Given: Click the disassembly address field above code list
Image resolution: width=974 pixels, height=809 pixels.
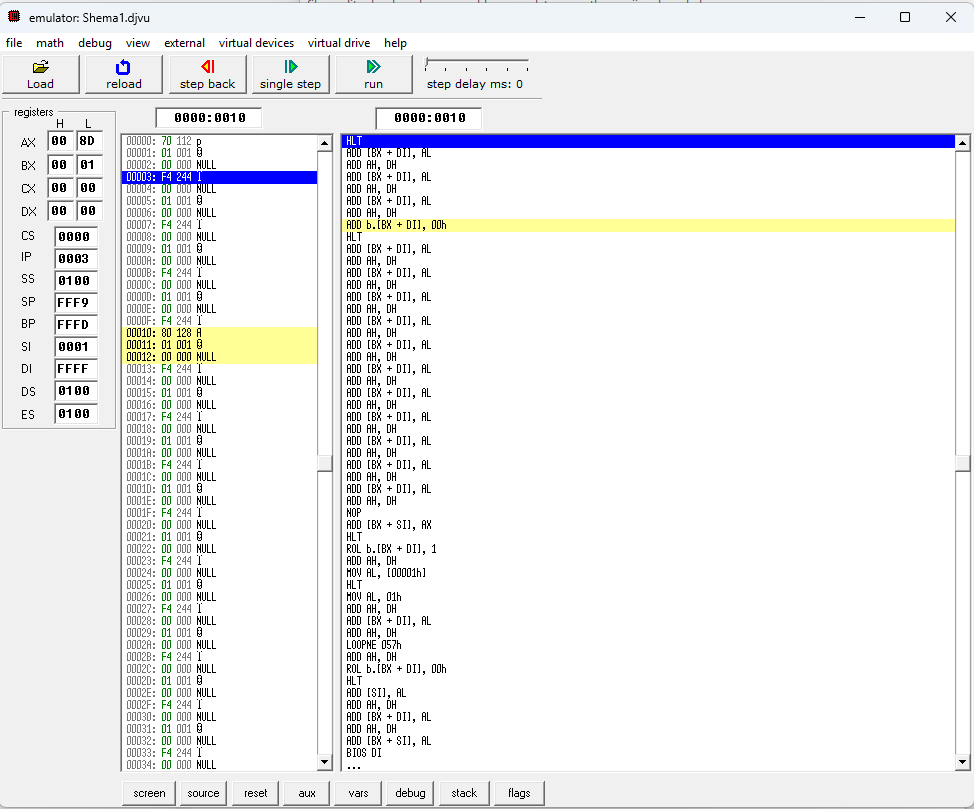Looking at the screenshot, I should (x=429, y=117).
